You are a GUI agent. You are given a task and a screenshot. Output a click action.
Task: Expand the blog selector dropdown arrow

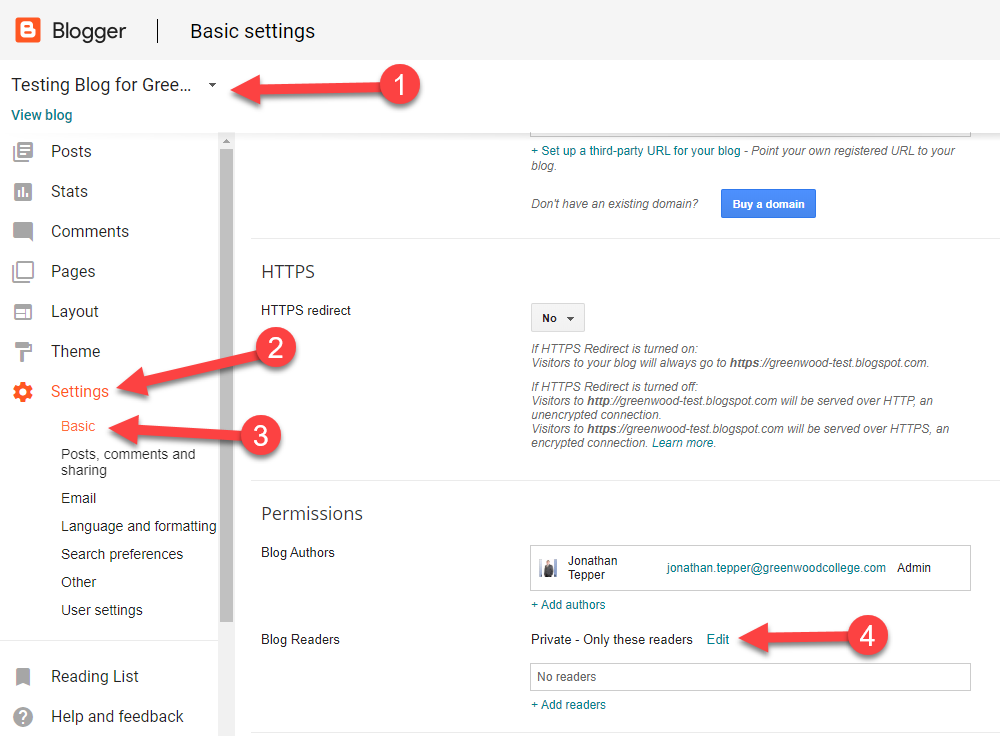pos(212,85)
